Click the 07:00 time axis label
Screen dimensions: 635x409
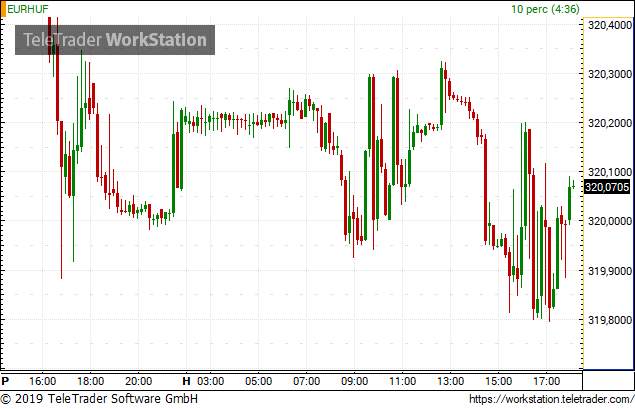(x=307, y=381)
